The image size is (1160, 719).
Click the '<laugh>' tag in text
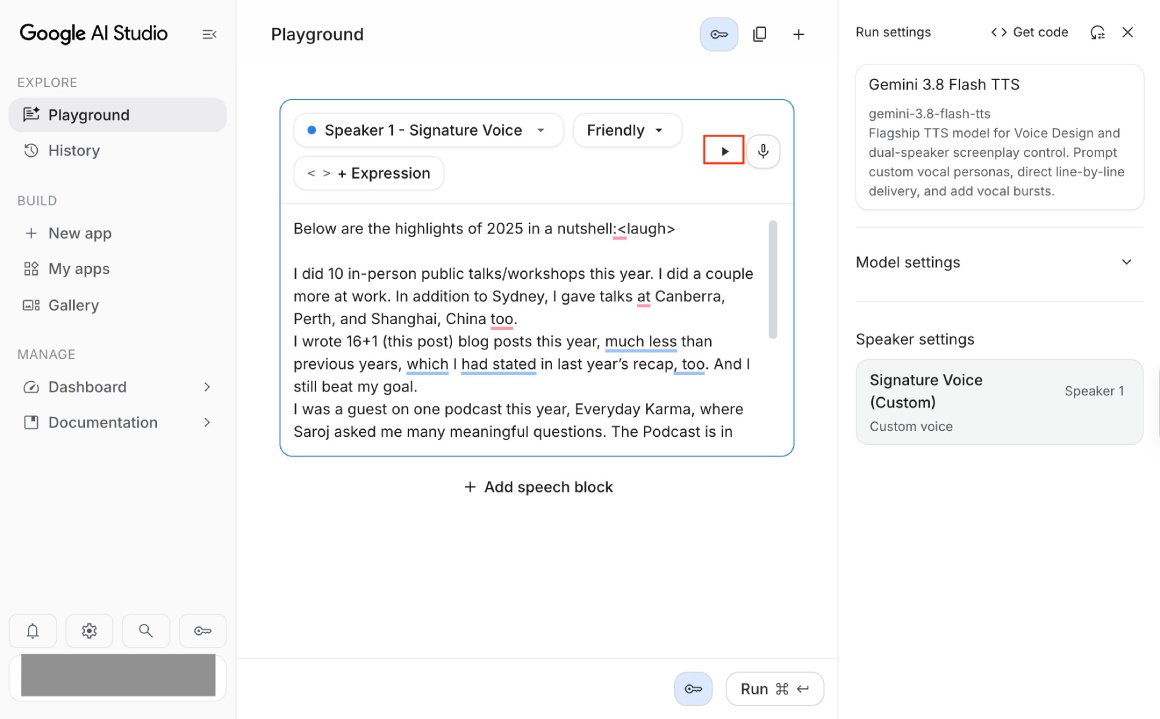pyautogui.click(x=647, y=229)
